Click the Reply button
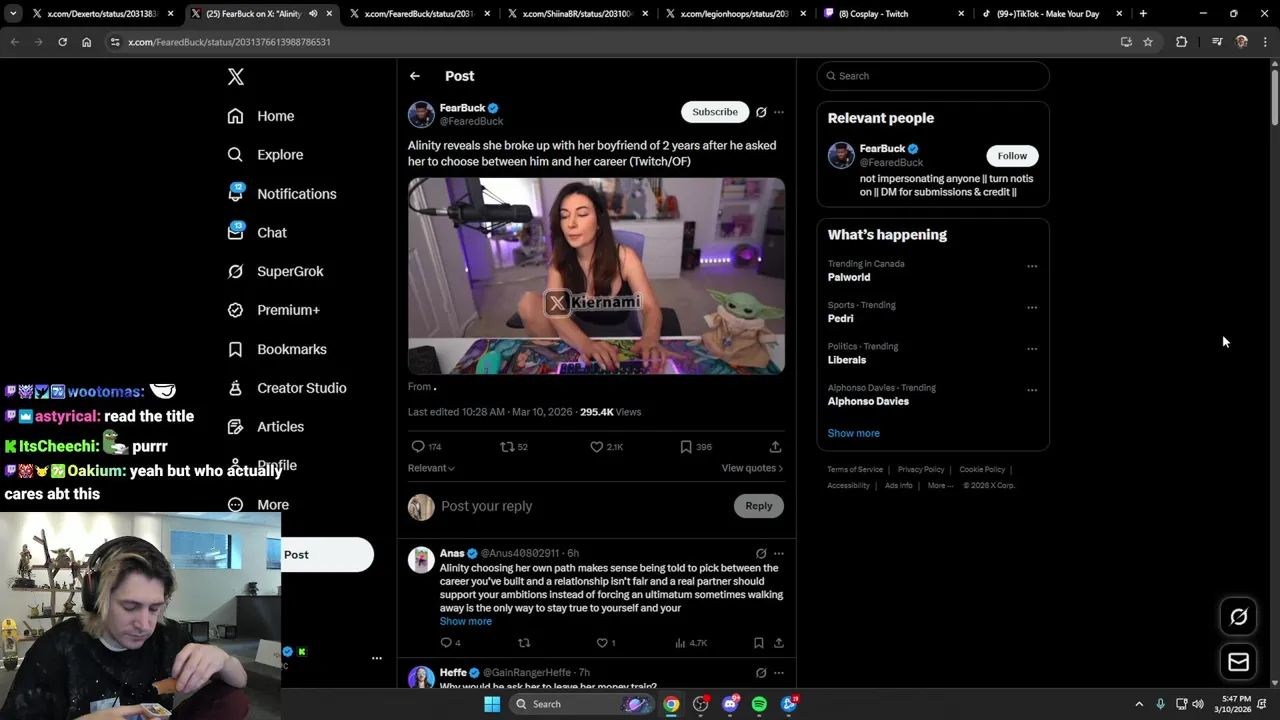 coord(759,506)
